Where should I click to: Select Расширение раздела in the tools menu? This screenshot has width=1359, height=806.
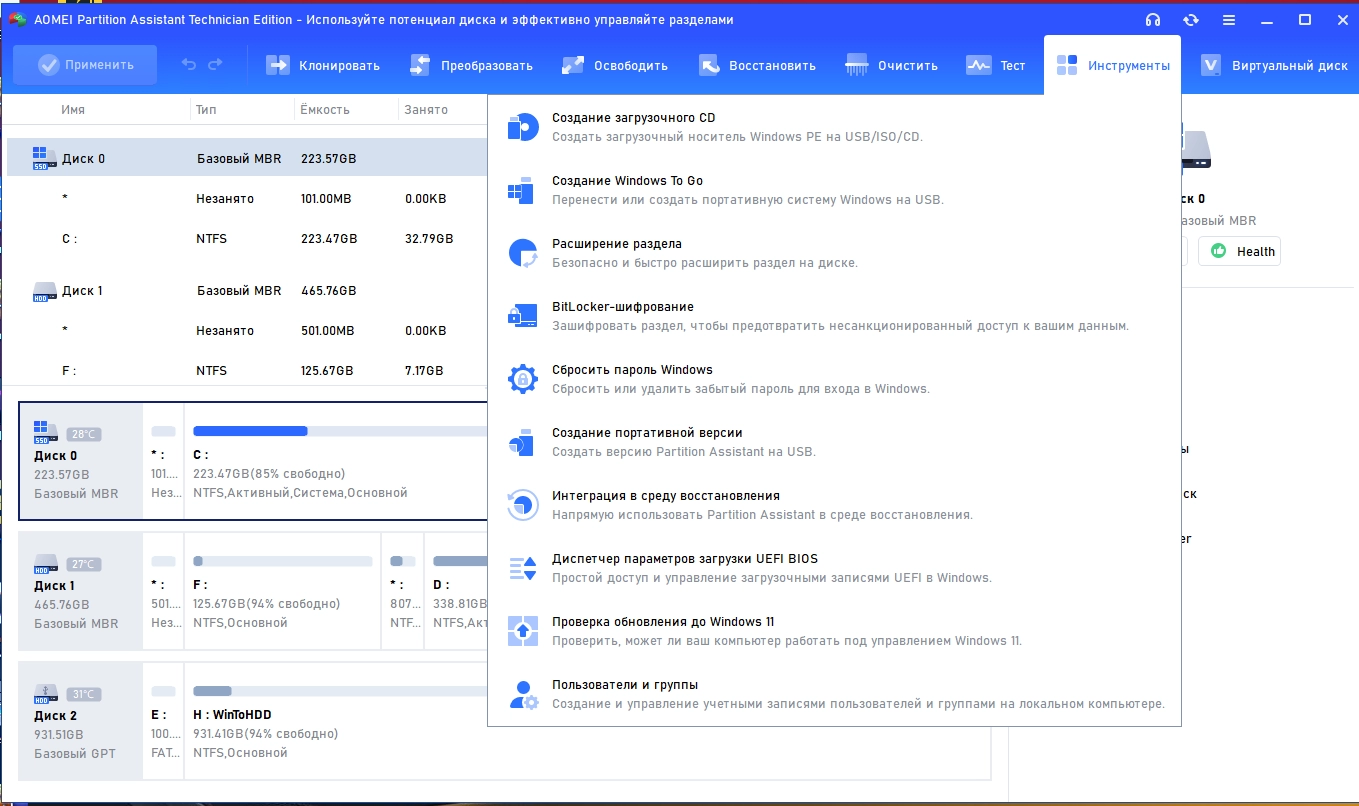834,253
